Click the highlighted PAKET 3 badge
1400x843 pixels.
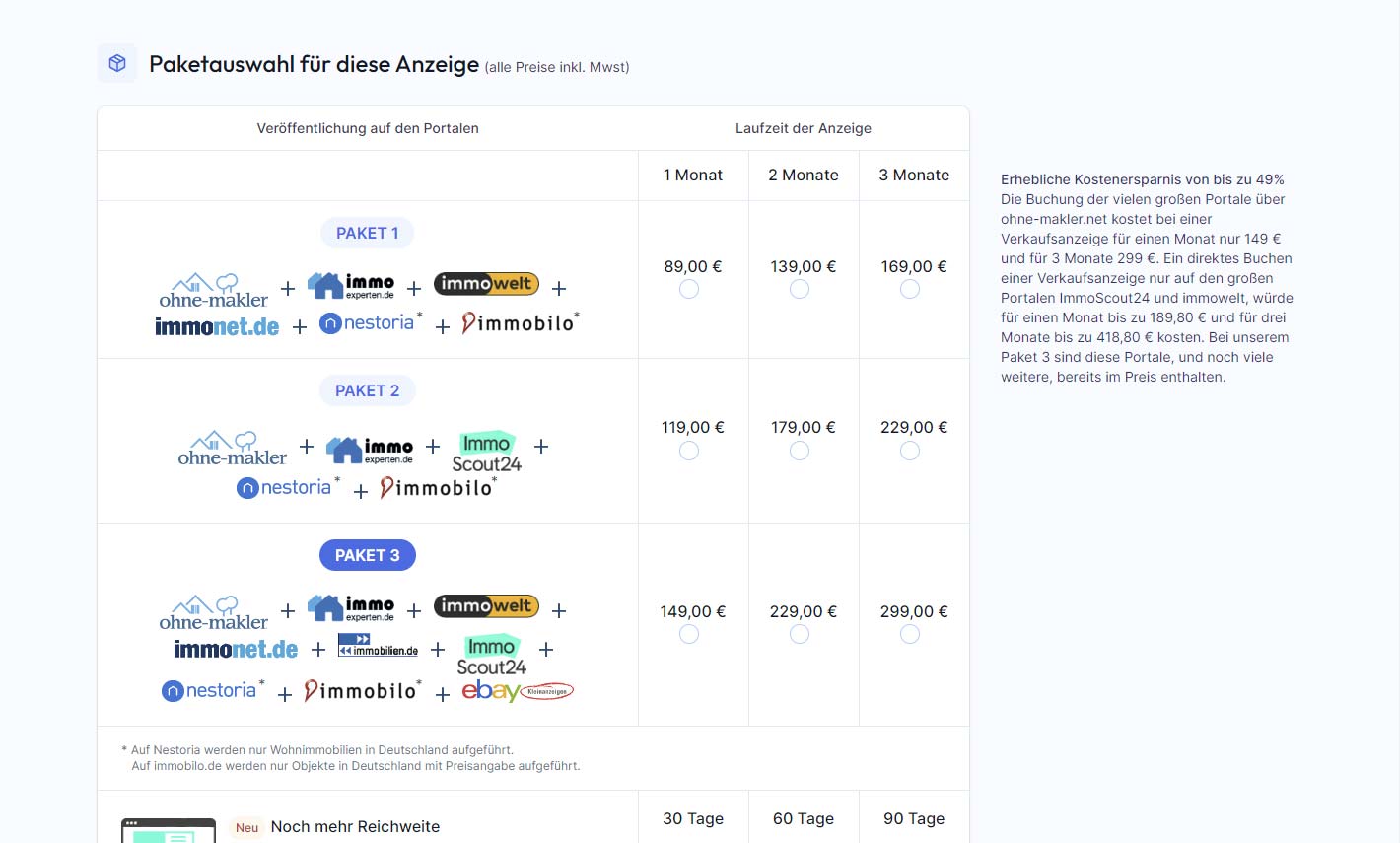pyautogui.click(x=368, y=555)
